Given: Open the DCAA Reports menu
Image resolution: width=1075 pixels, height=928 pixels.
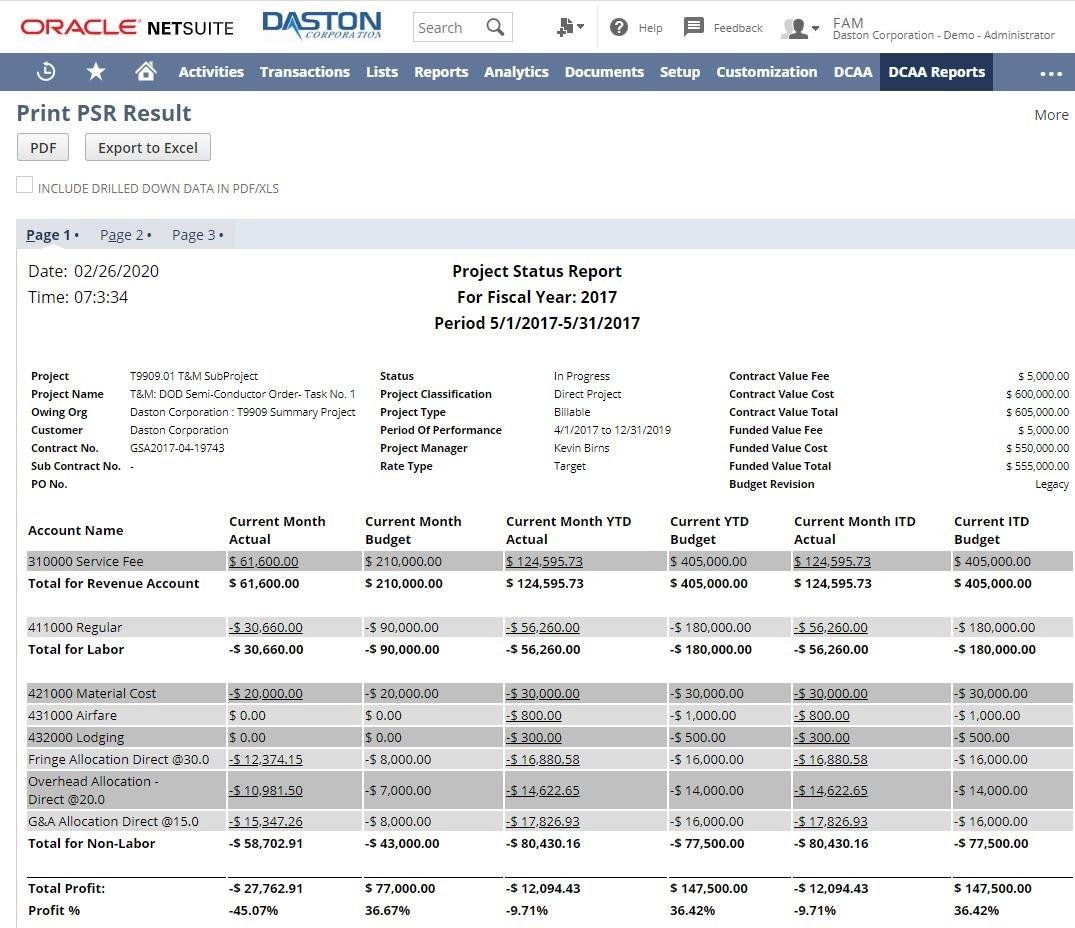Looking at the screenshot, I should coord(936,72).
